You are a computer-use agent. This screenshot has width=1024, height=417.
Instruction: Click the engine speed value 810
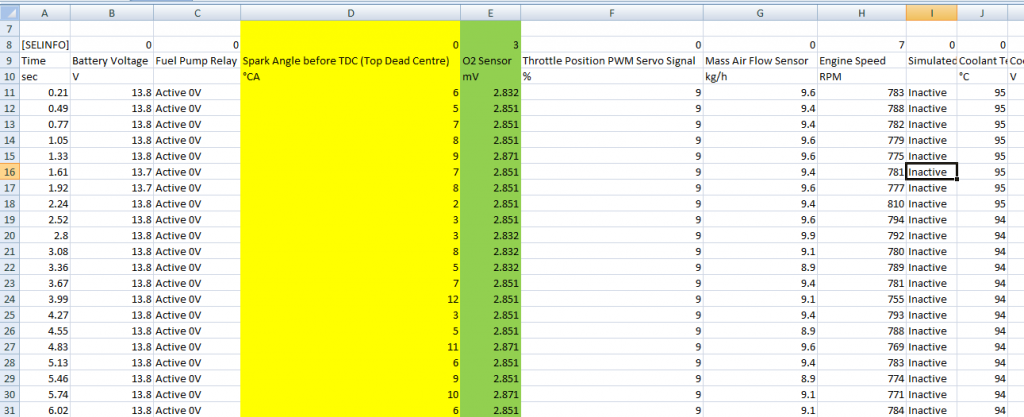point(861,203)
